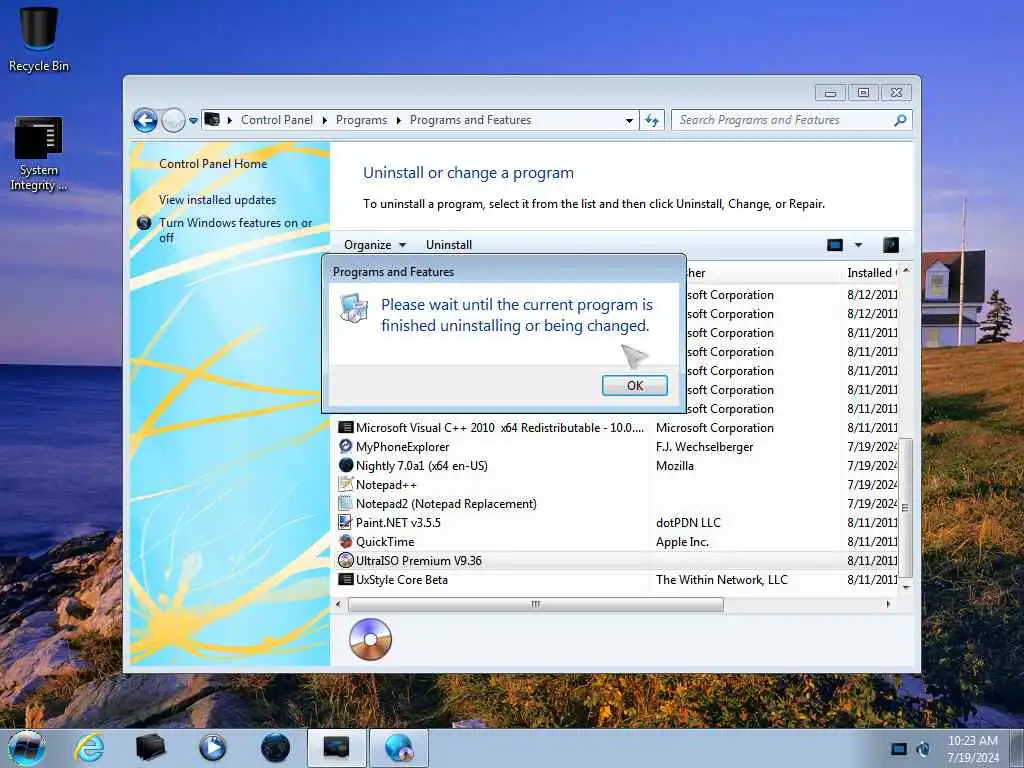The image size is (1024, 768).
Task: Select UltraISO Premium V9.36 row
Action: tap(618, 560)
